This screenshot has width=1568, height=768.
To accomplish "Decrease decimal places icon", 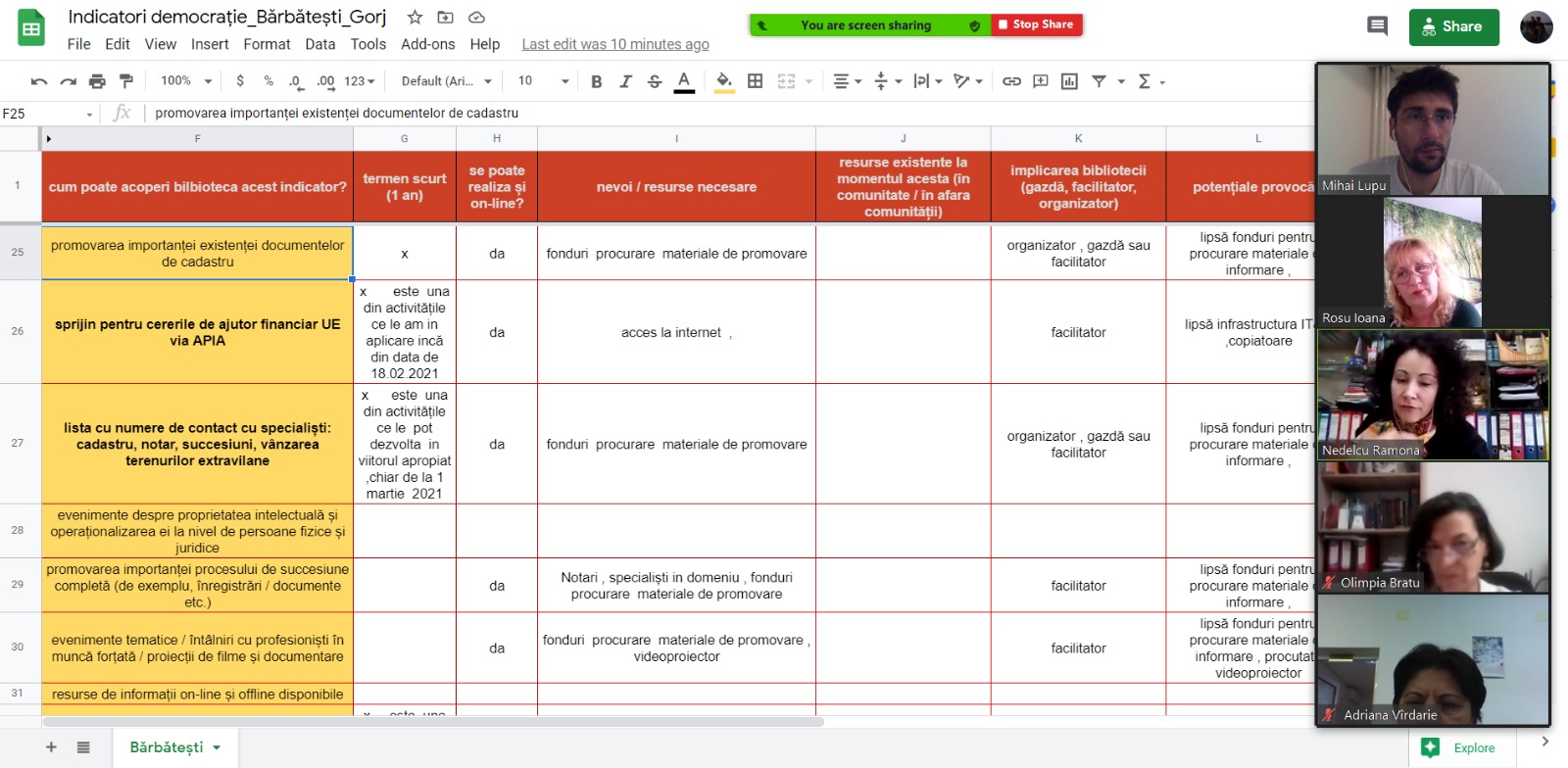I will [x=295, y=81].
